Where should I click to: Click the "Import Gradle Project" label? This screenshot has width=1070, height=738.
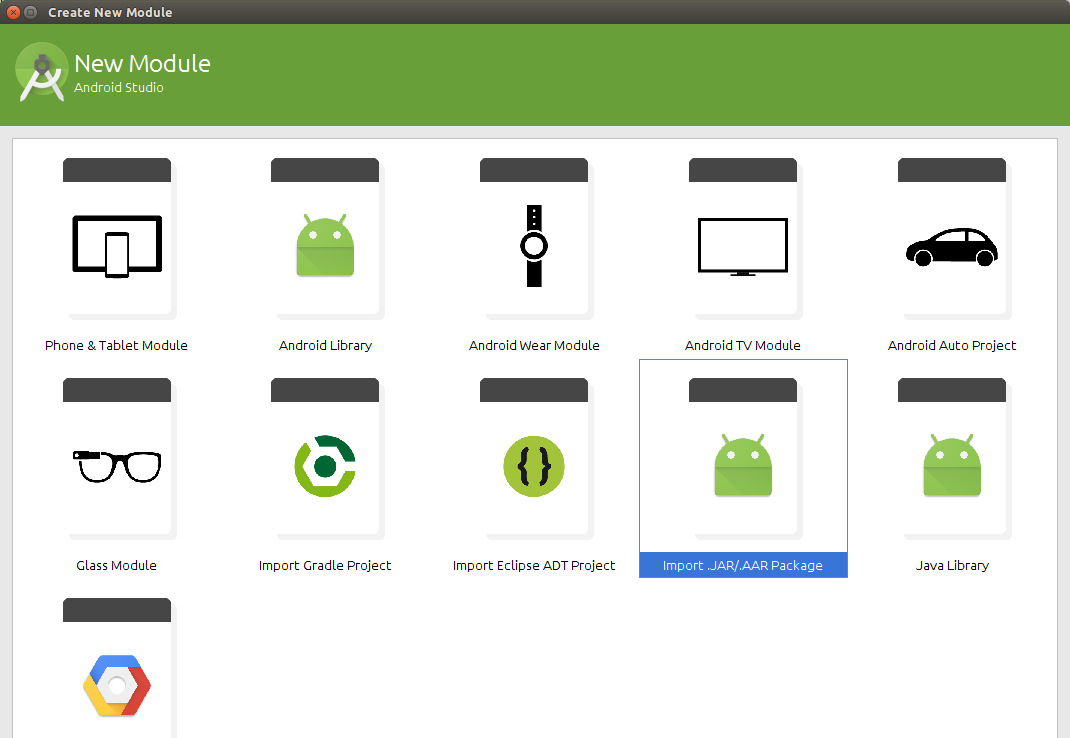click(325, 565)
